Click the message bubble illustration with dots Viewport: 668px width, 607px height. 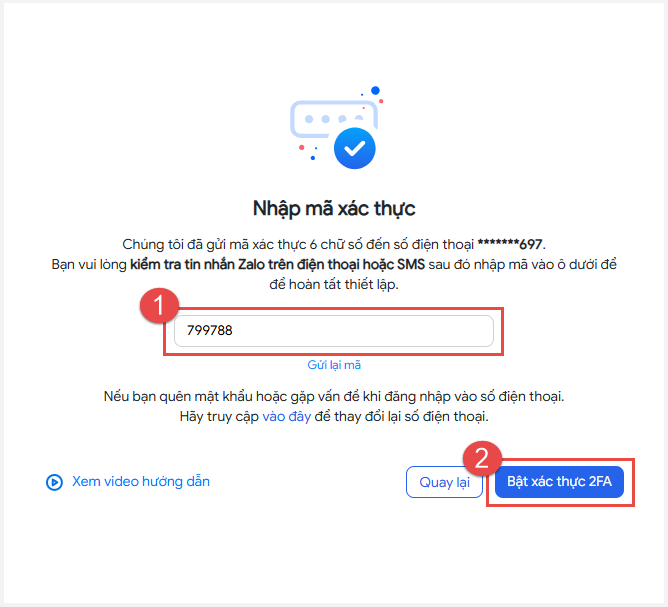click(334, 119)
